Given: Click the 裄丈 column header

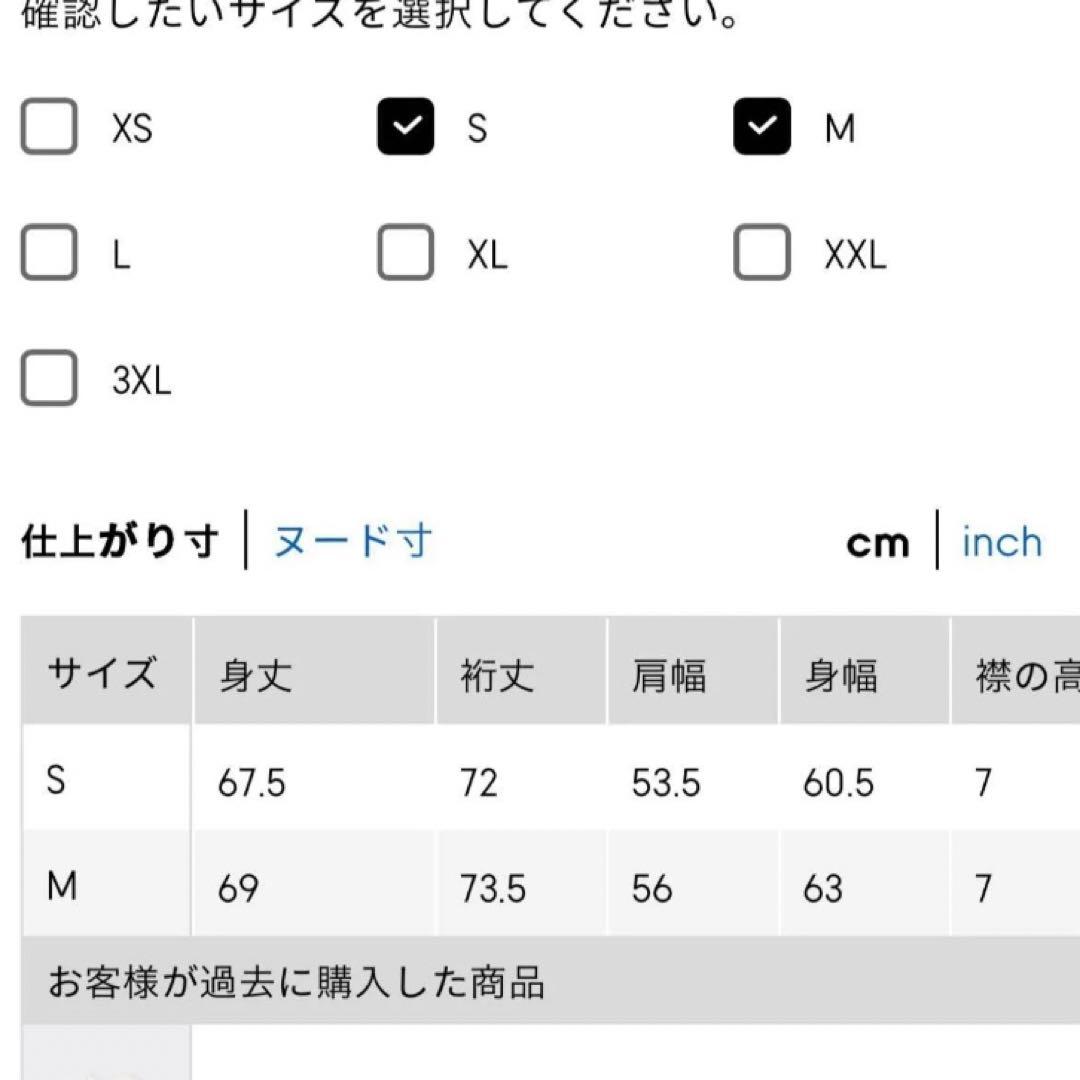Looking at the screenshot, I should [x=497, y=676].
